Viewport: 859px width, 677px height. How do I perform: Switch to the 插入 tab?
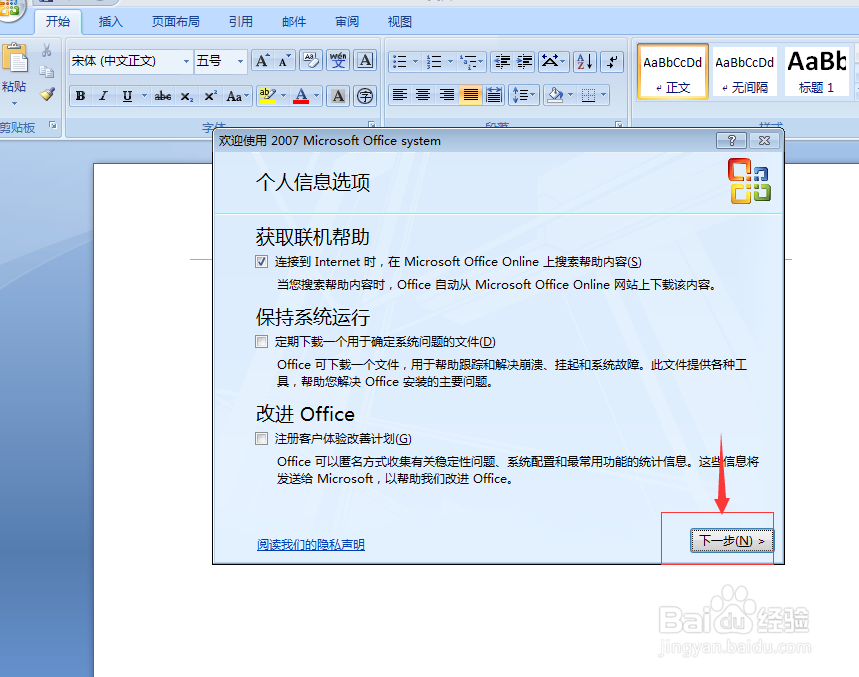[x=111, y=22]
